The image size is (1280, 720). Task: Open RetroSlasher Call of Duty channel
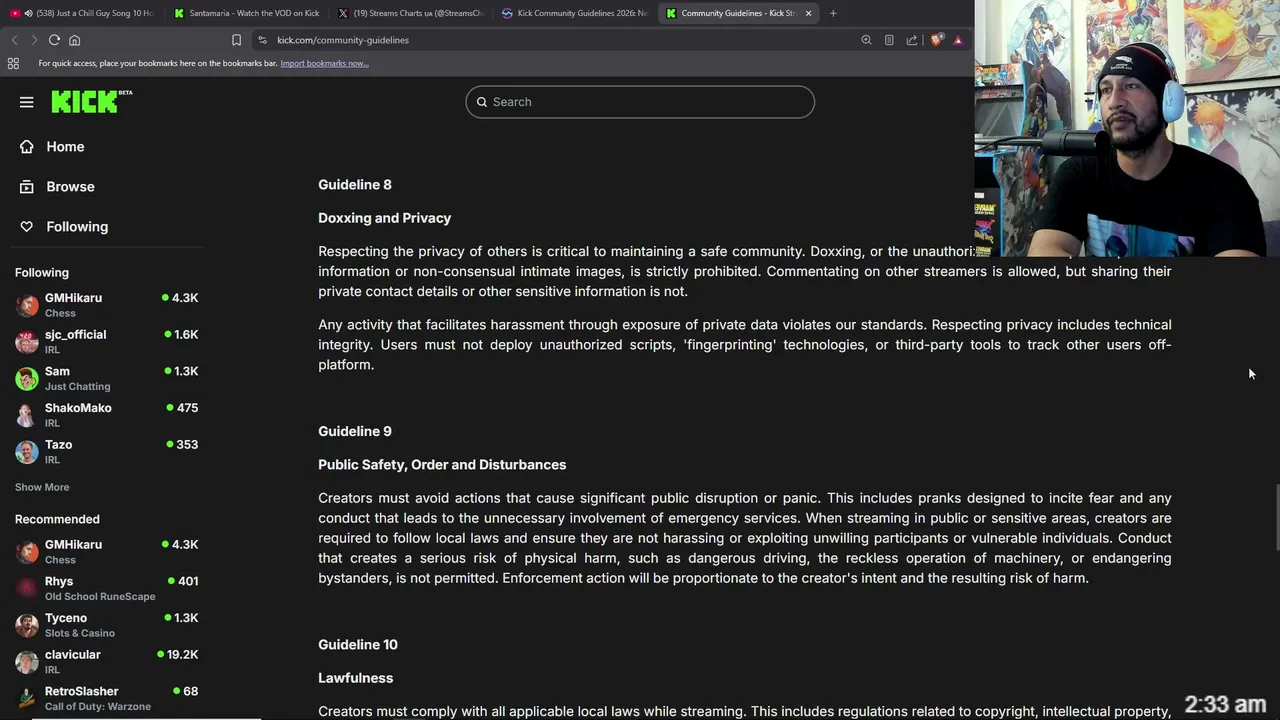[x=106, y=698]
